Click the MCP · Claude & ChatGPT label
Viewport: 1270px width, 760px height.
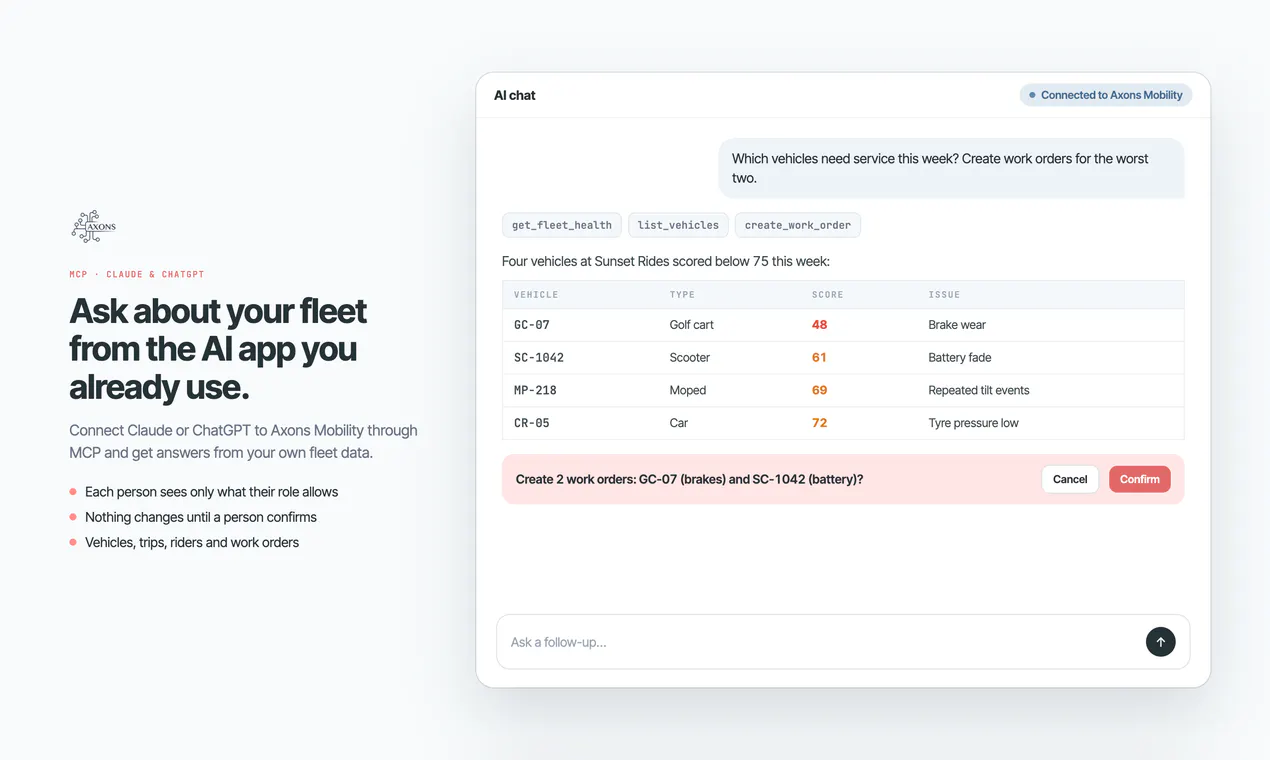(137, 274)
